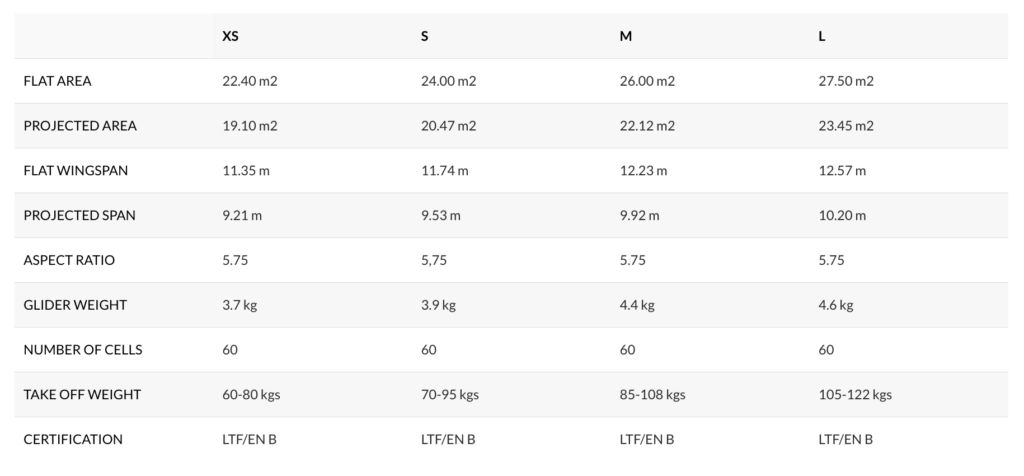
Task: Click the FLAT AREA row label
Action: point(57,81)
